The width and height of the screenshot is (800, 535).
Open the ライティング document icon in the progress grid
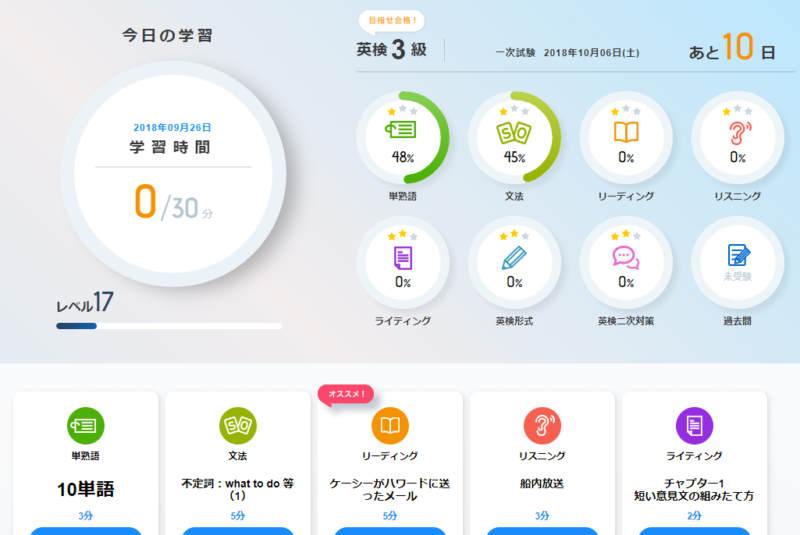coord(403,258)
